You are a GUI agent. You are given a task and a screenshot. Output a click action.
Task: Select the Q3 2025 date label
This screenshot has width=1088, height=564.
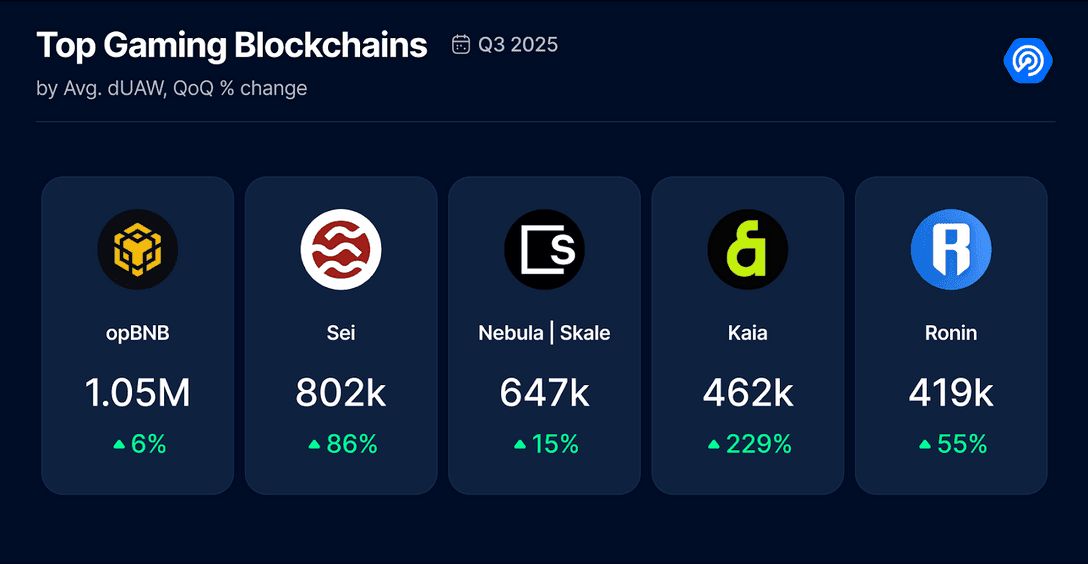(x=517, y=45)
